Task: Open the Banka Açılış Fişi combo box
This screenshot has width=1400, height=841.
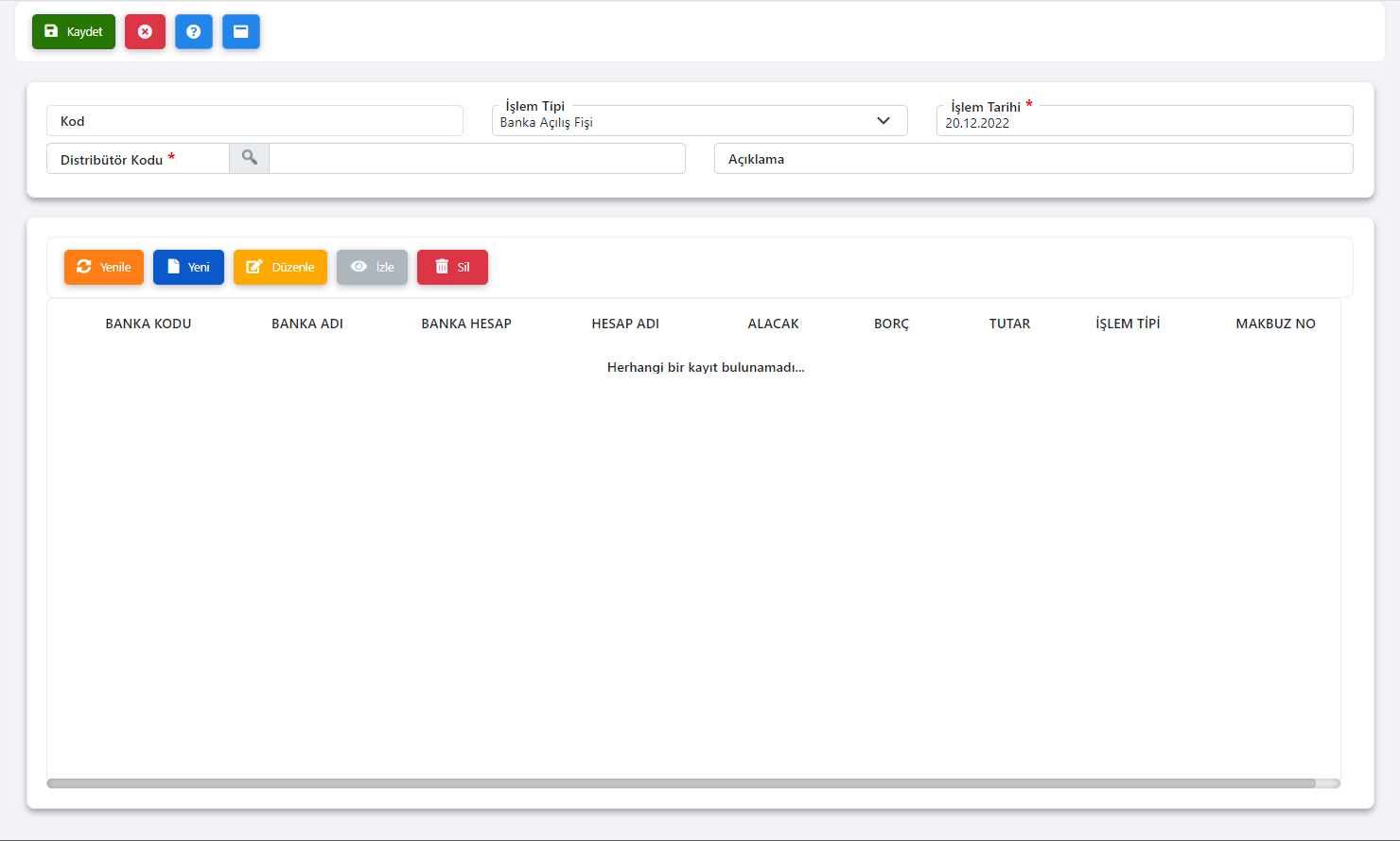Action: 681,122
